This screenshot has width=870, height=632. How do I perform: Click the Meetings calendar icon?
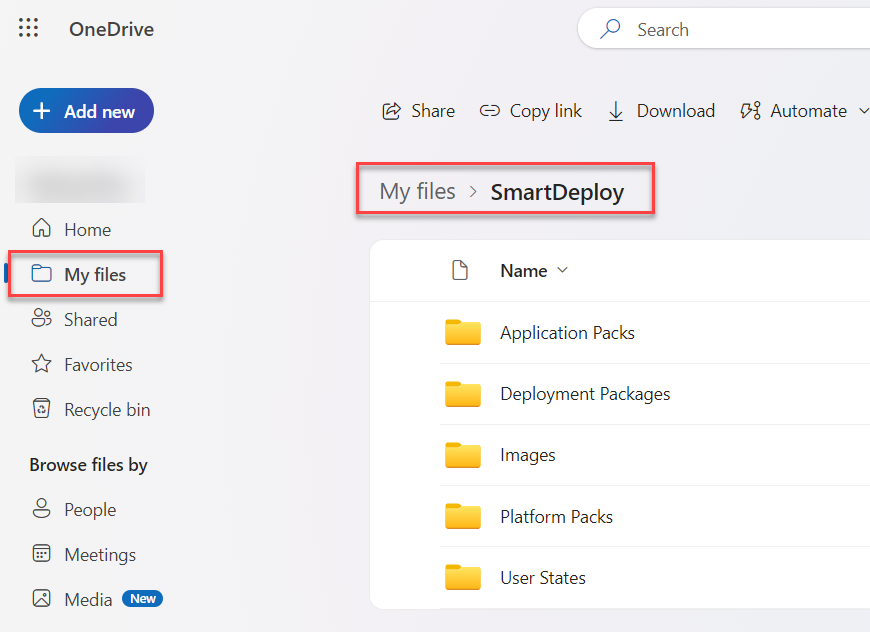(42, 553)
